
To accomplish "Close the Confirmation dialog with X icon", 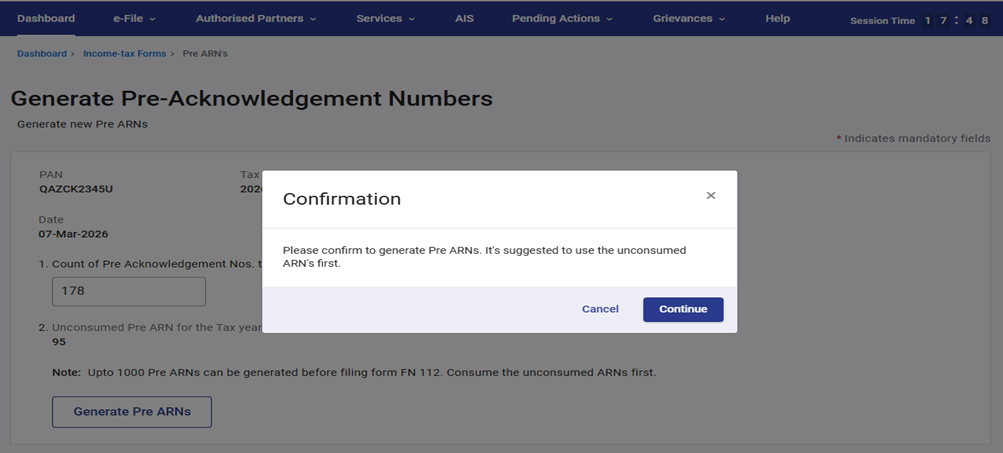I will (711, 196).
